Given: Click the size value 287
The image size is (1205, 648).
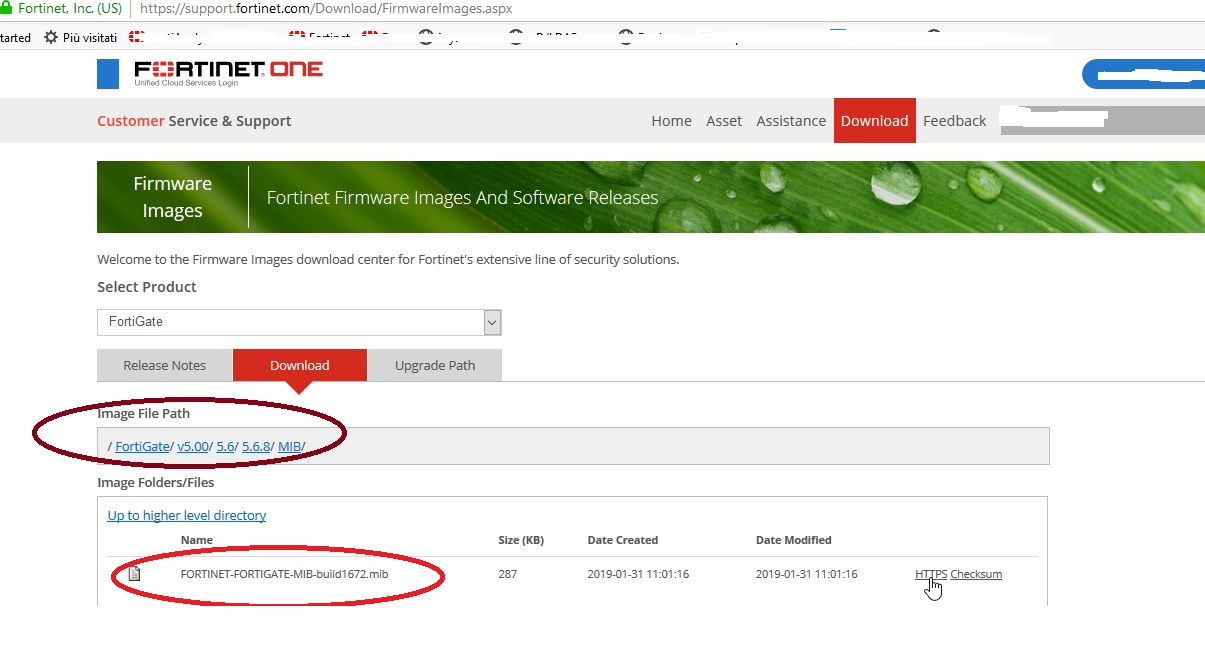Looking at the screenshot, I should [507, 574].
